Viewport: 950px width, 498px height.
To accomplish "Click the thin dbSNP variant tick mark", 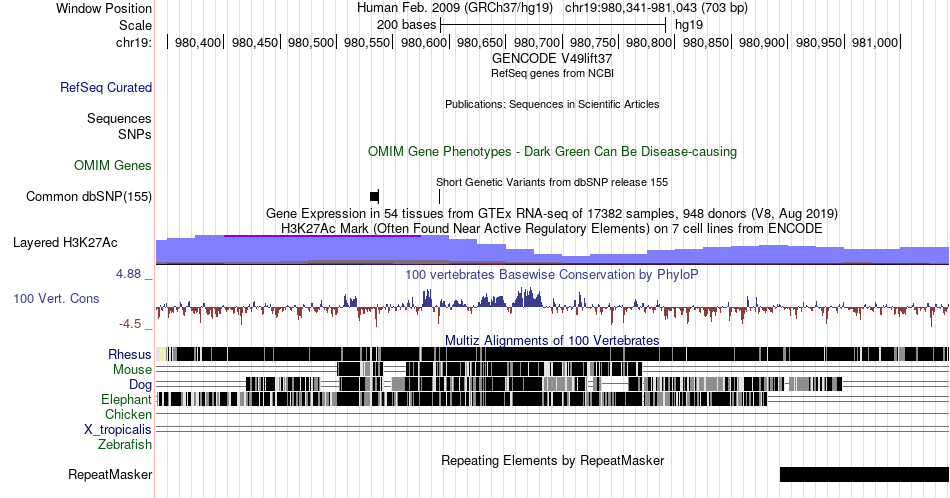I will point(439,196).
